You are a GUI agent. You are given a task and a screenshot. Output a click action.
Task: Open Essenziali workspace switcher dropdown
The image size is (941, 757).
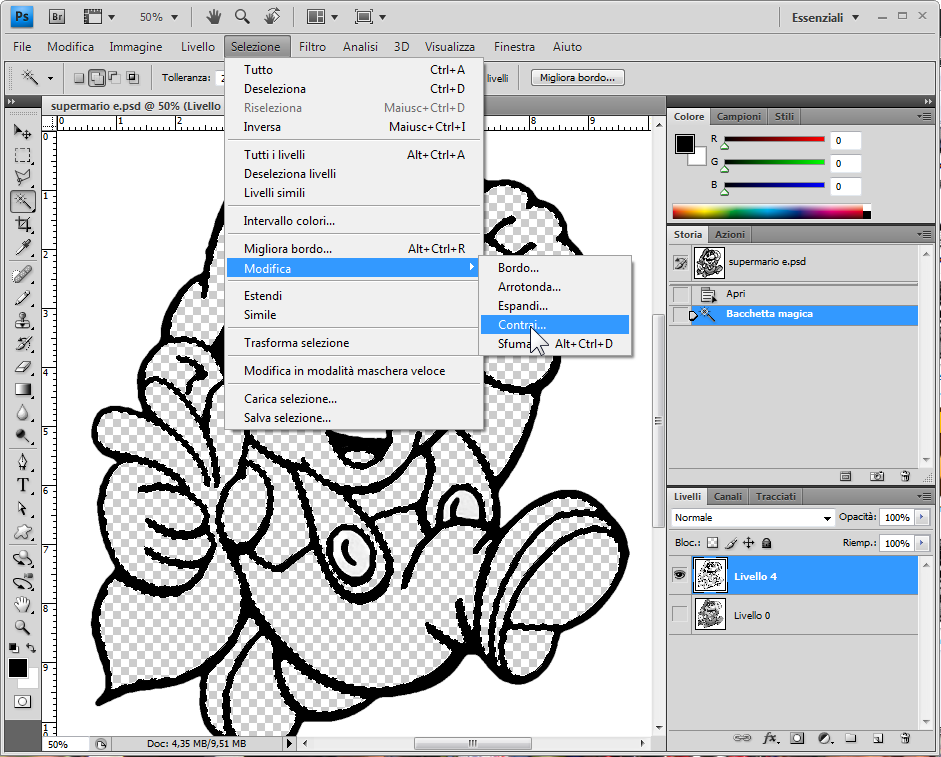coord(826,17)
